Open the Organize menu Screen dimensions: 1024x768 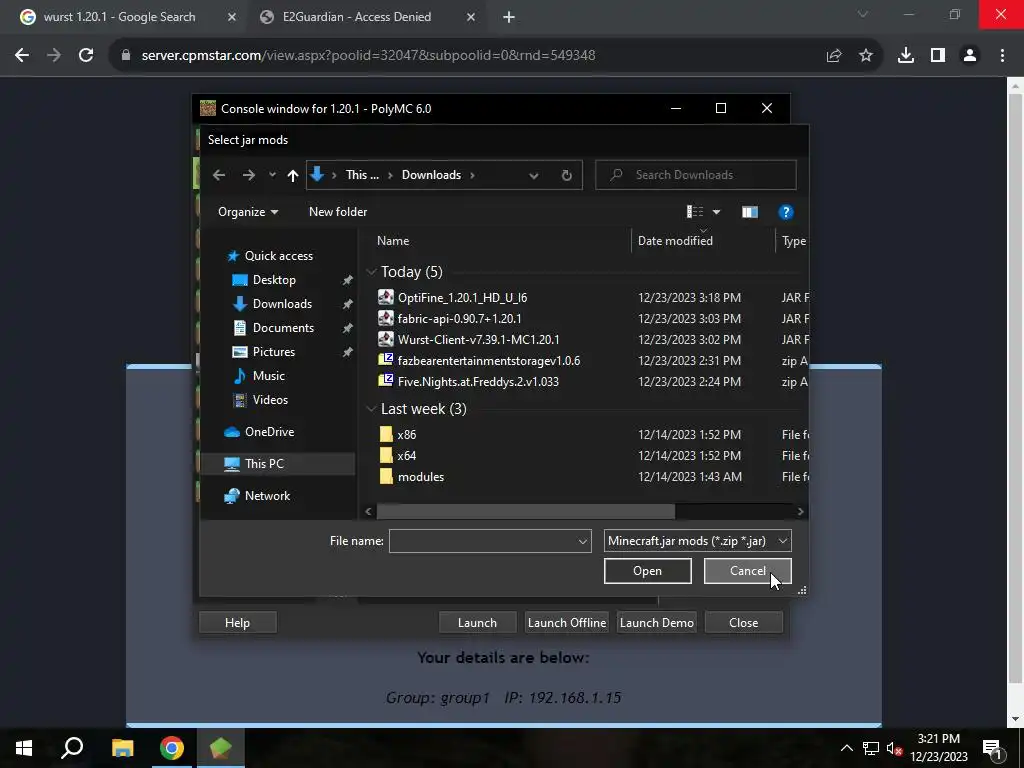(248, 212)
